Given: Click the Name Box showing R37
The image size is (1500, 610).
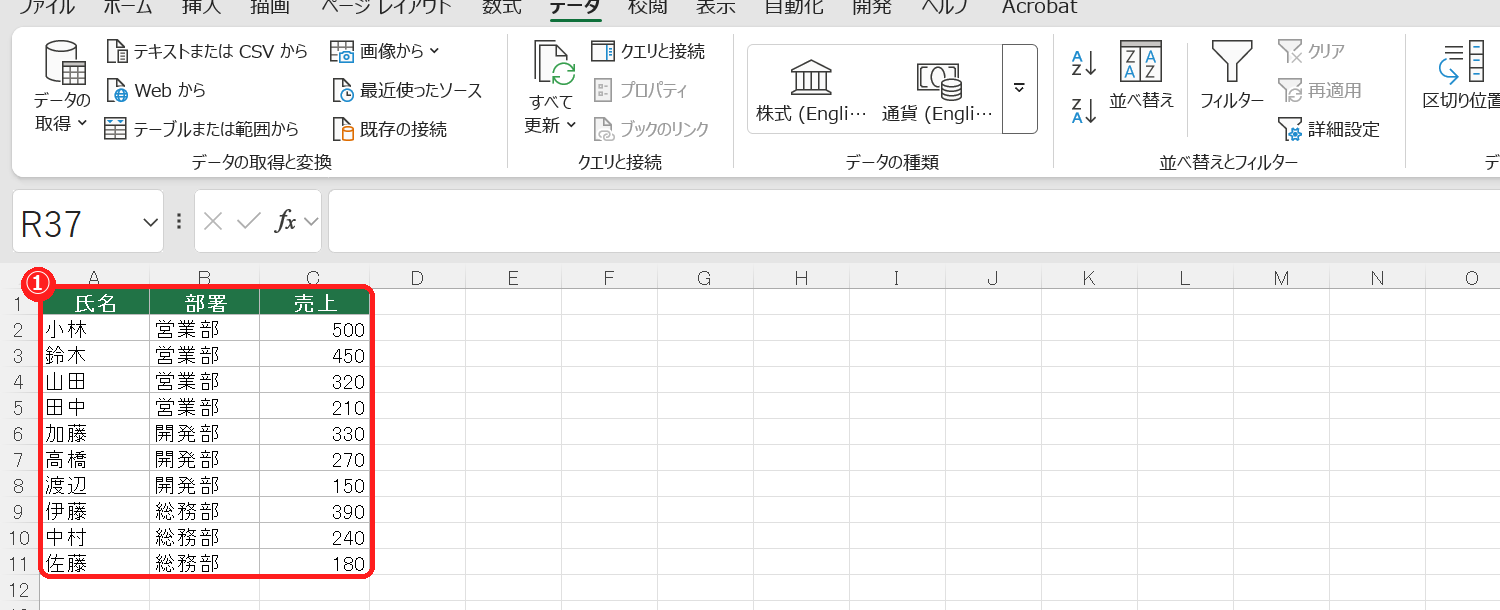Looking at the screenshot, I should coord(76,222).
